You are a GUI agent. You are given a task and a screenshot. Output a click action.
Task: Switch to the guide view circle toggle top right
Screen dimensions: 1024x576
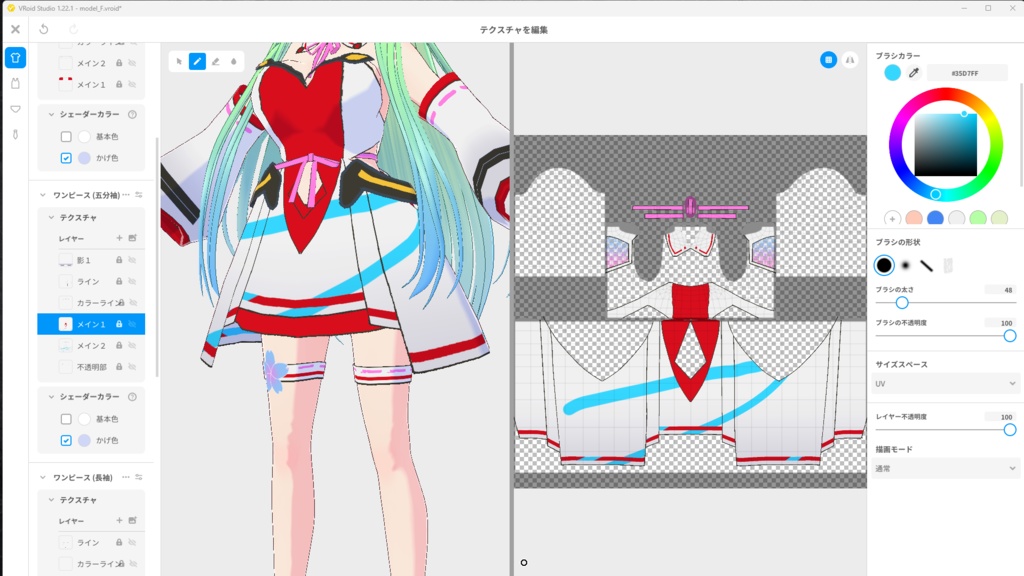pos(827,60)
